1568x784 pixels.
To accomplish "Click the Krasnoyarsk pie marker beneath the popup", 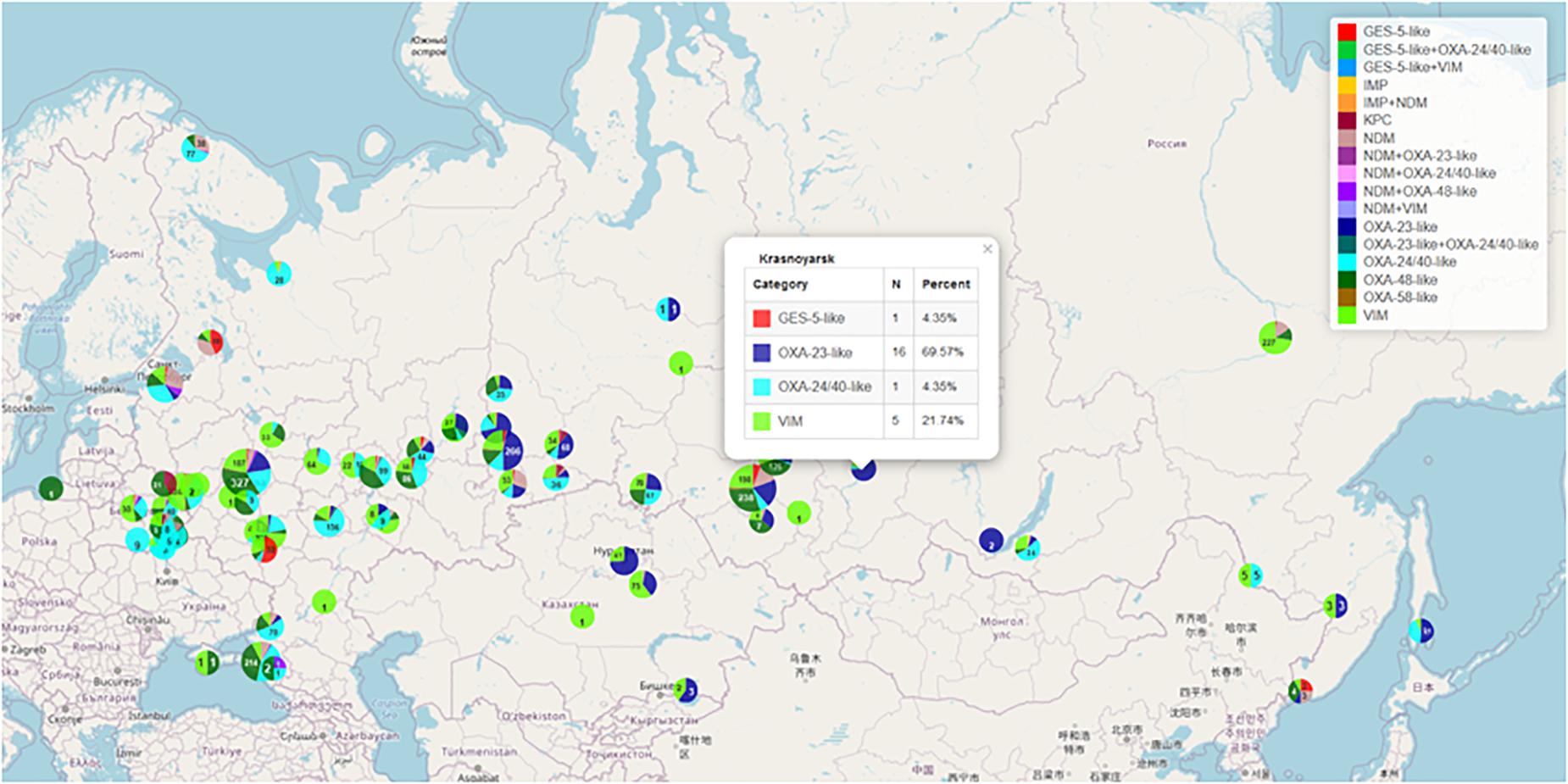I will click(x=863, y=469).
